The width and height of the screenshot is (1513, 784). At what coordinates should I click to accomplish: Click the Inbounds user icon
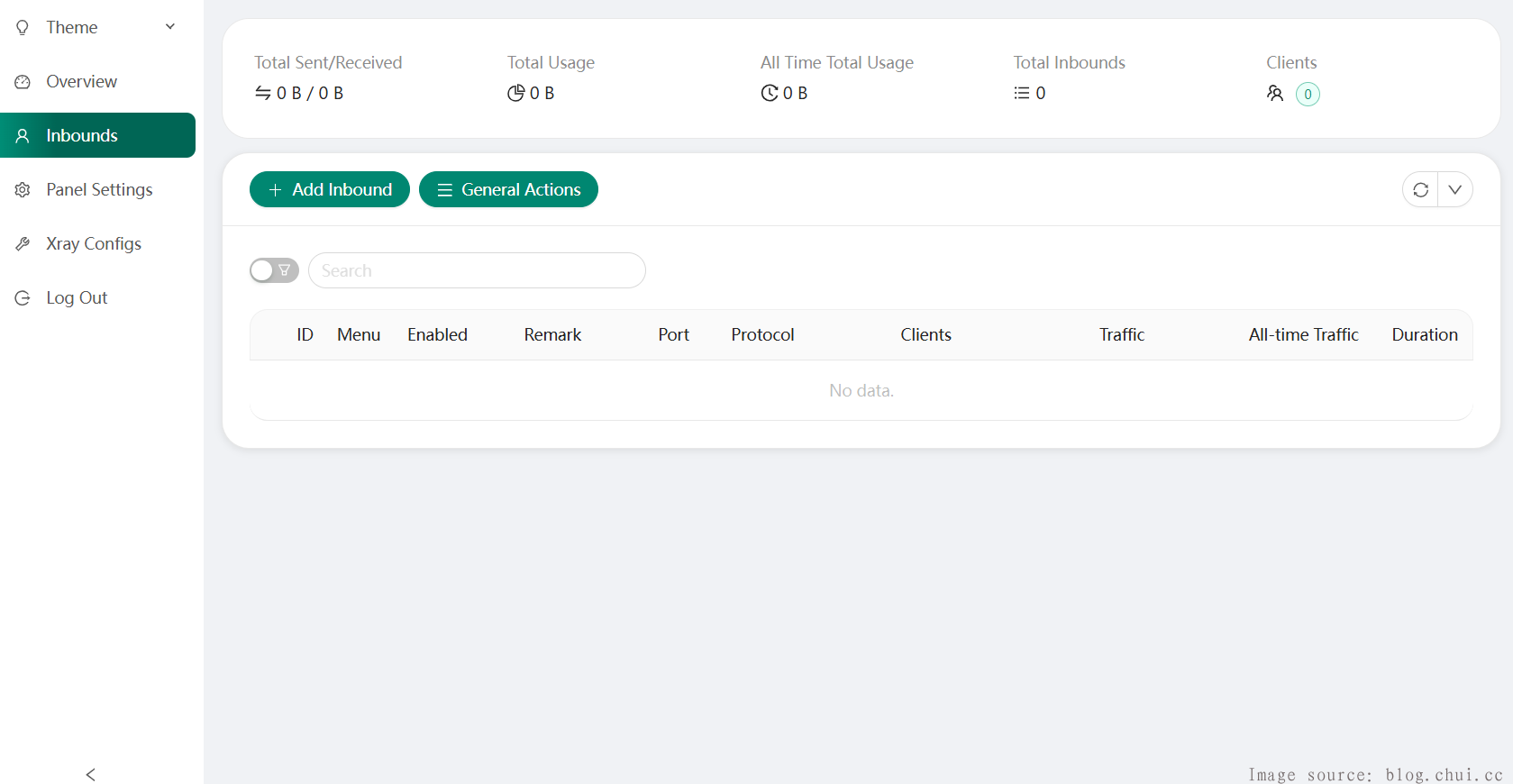tap(23, 136)
